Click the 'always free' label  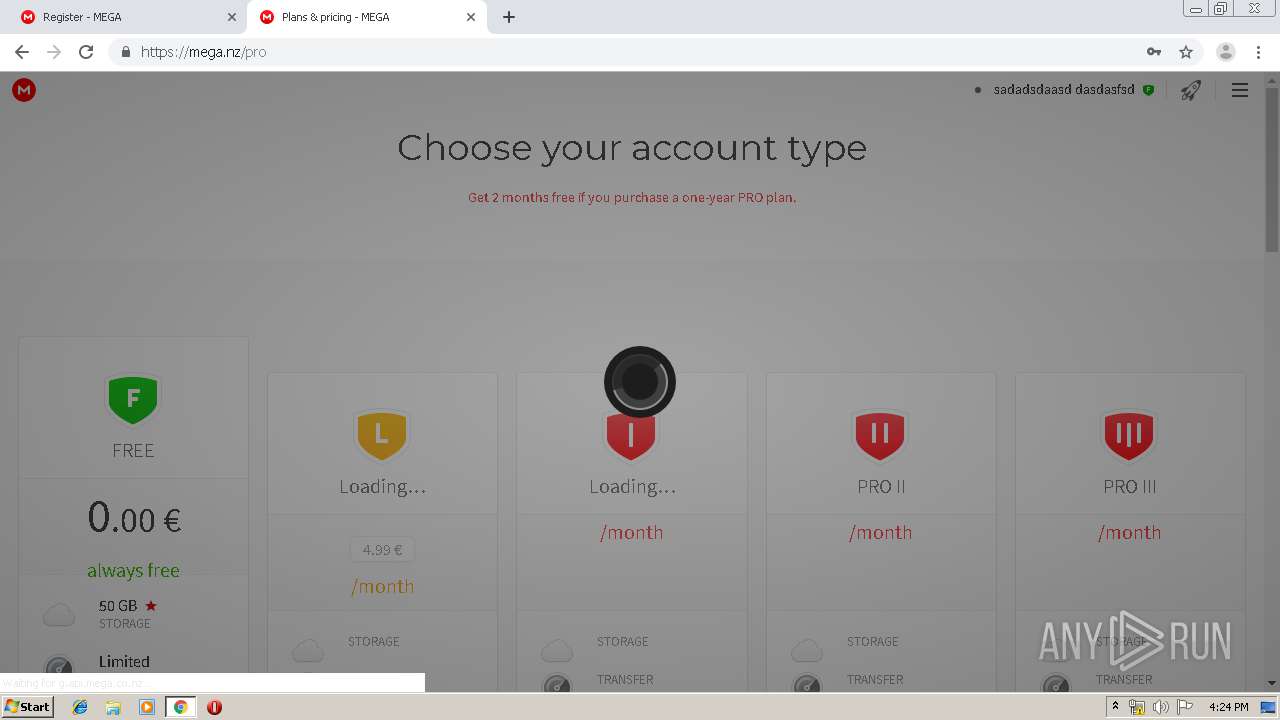pos(133,571)
